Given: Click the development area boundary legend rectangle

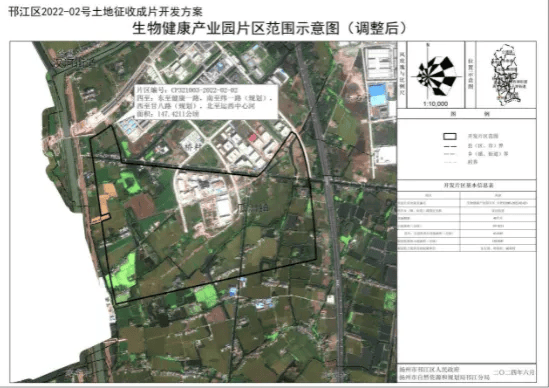Looking at the screenshot, I should pos(450,136).
